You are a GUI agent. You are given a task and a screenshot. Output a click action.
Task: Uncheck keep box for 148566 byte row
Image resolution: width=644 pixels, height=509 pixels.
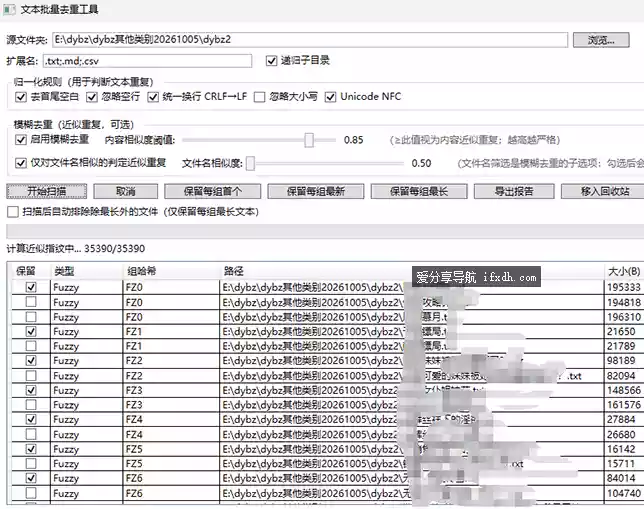(31, 390)
